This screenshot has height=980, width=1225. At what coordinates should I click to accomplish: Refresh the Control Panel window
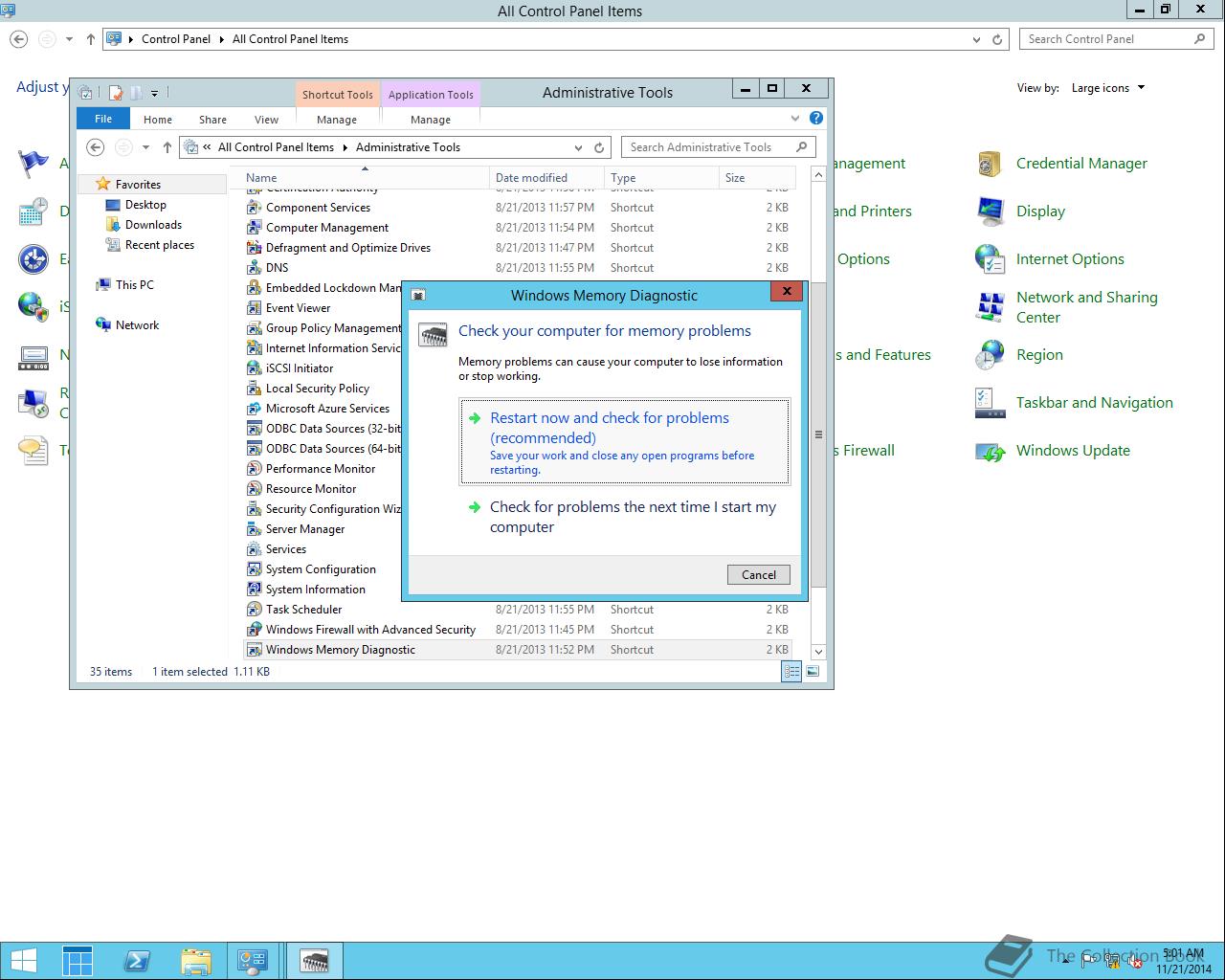pyautogui.click(x=997, y=40)
